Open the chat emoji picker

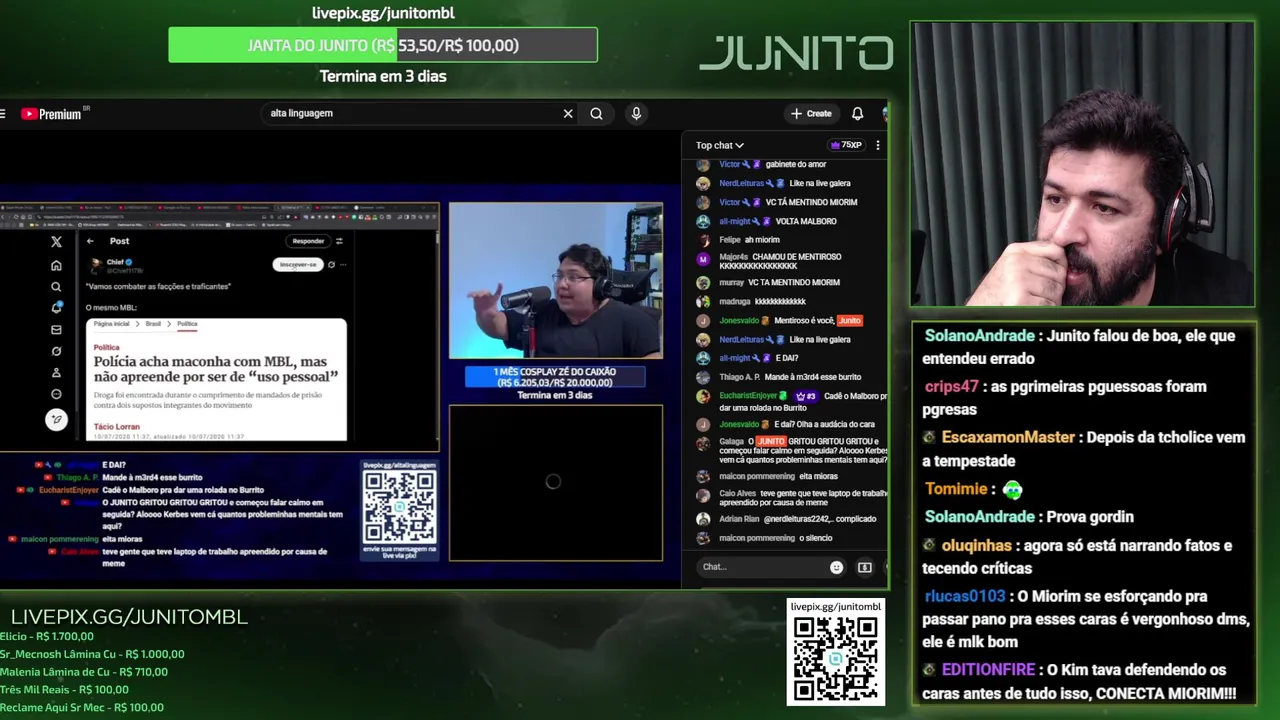836,567
